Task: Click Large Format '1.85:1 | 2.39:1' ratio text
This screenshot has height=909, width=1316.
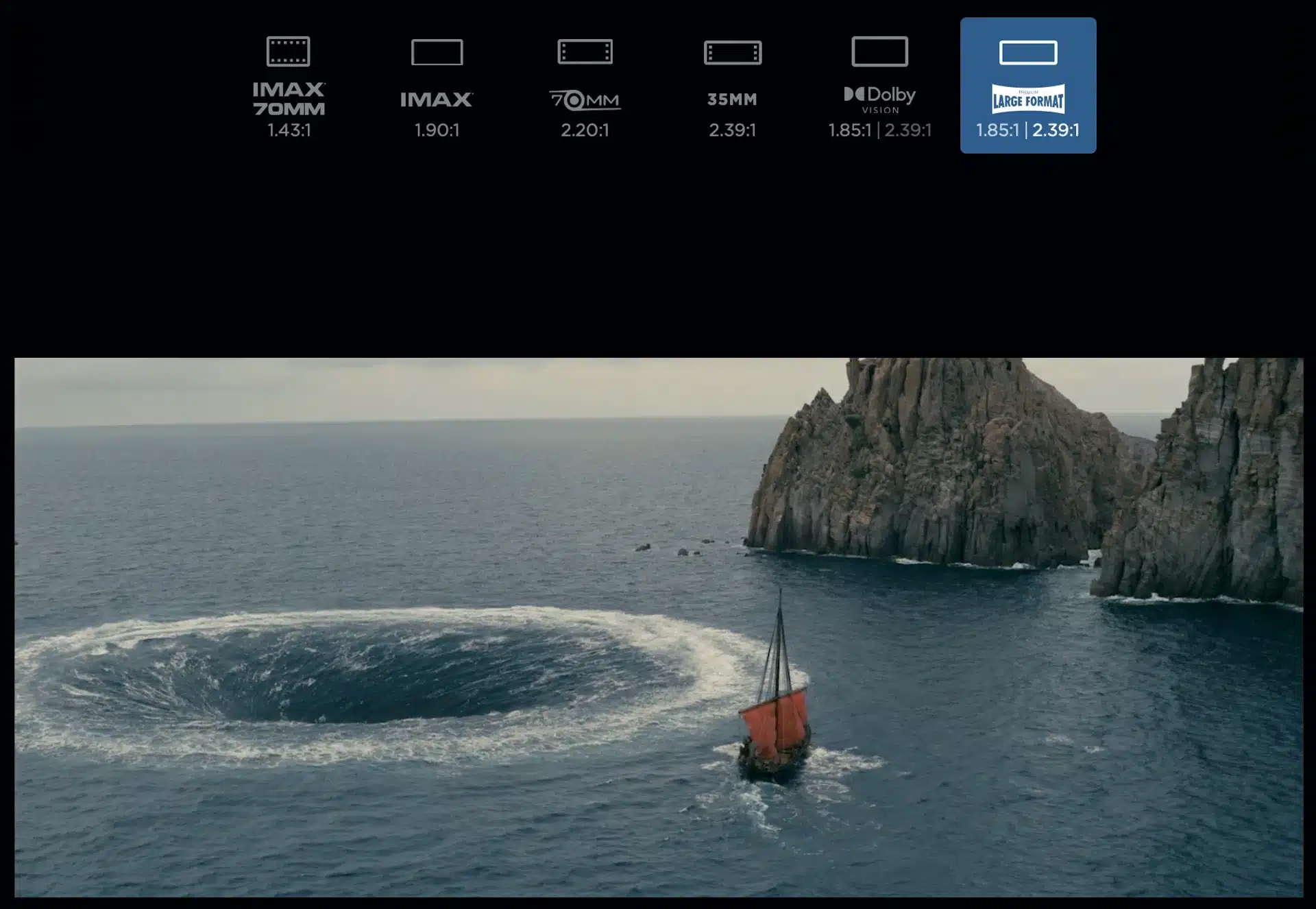Action: [1028, 130]
